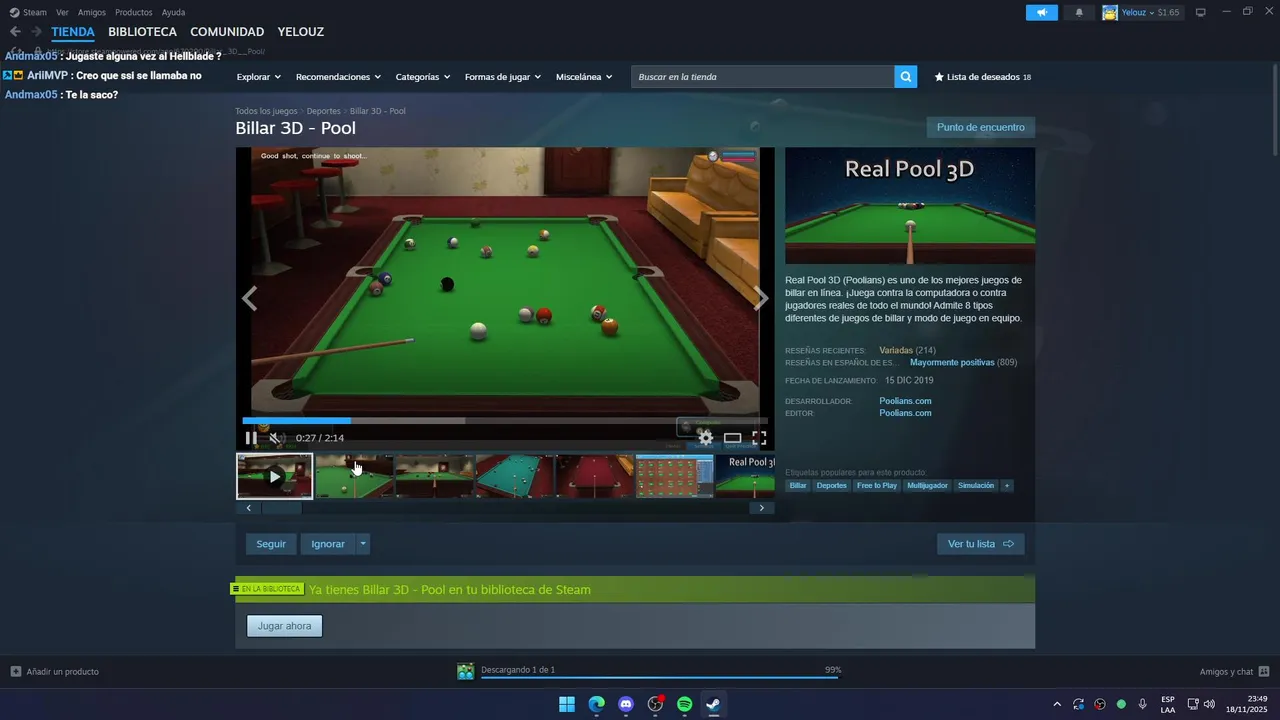
Task: Click Steam taskbar icon
Action: 713,704
